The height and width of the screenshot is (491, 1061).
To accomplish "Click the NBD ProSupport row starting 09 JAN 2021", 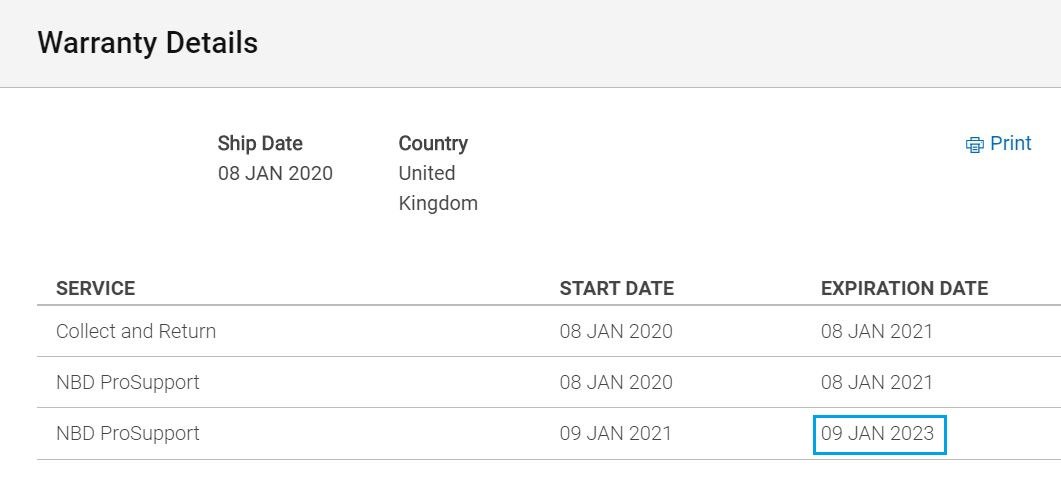I will [x=549, y=434].
